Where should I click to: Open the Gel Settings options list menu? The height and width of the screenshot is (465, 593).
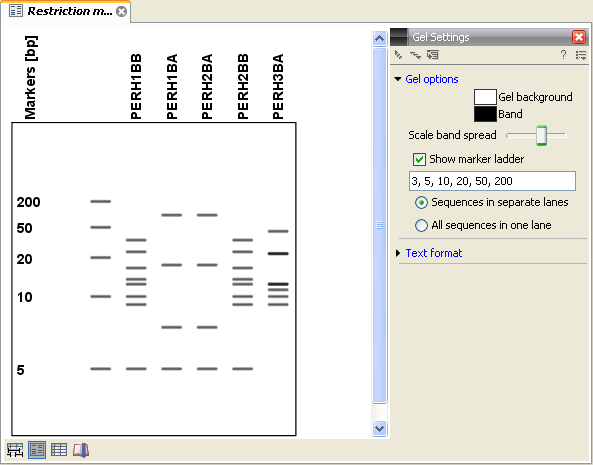tap(581, 56)
